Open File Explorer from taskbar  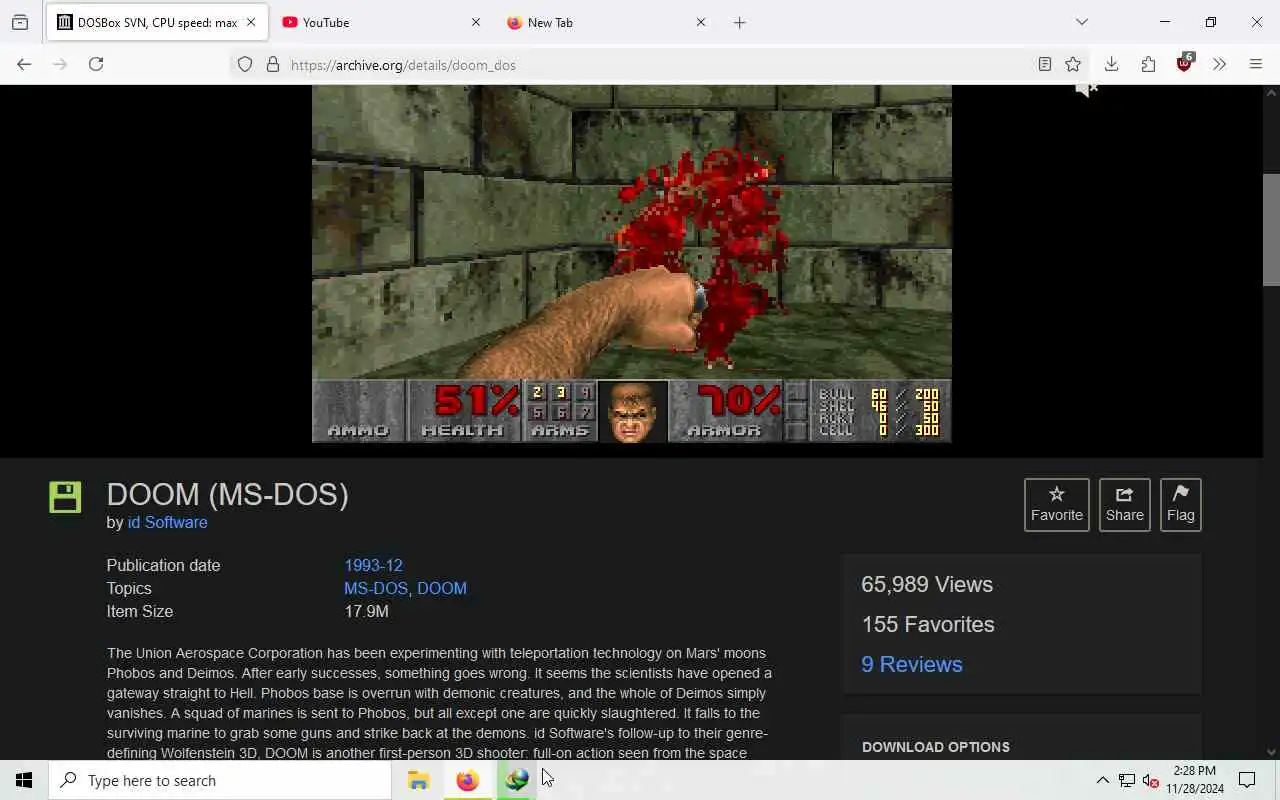(x=418, y=780)
